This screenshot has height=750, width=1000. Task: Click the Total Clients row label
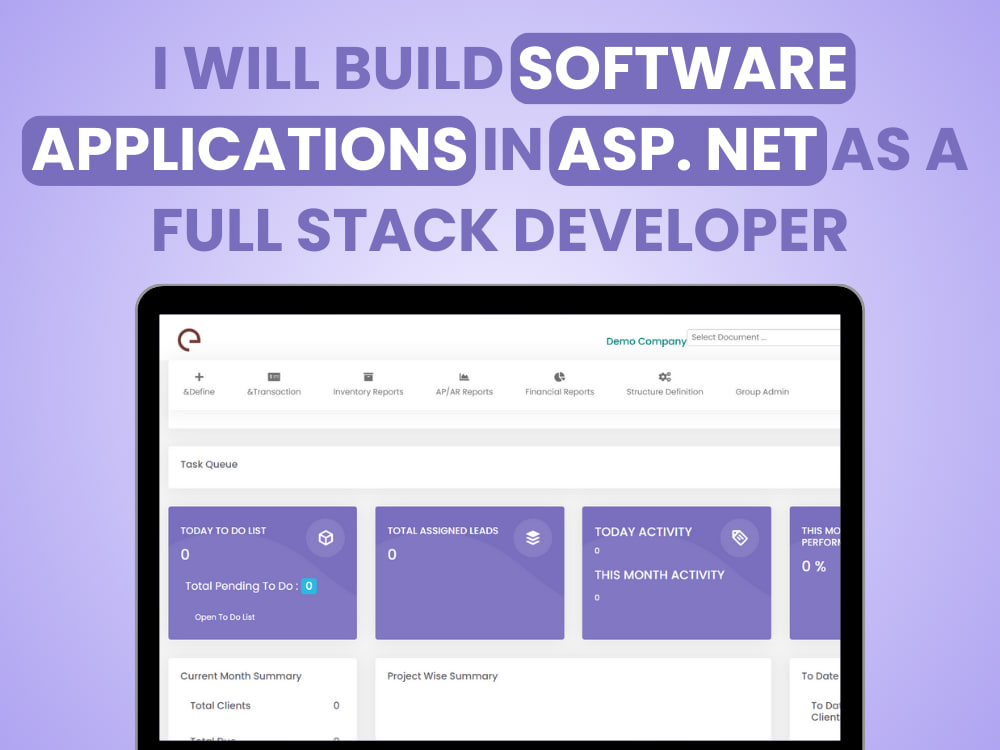pos(220,705)
